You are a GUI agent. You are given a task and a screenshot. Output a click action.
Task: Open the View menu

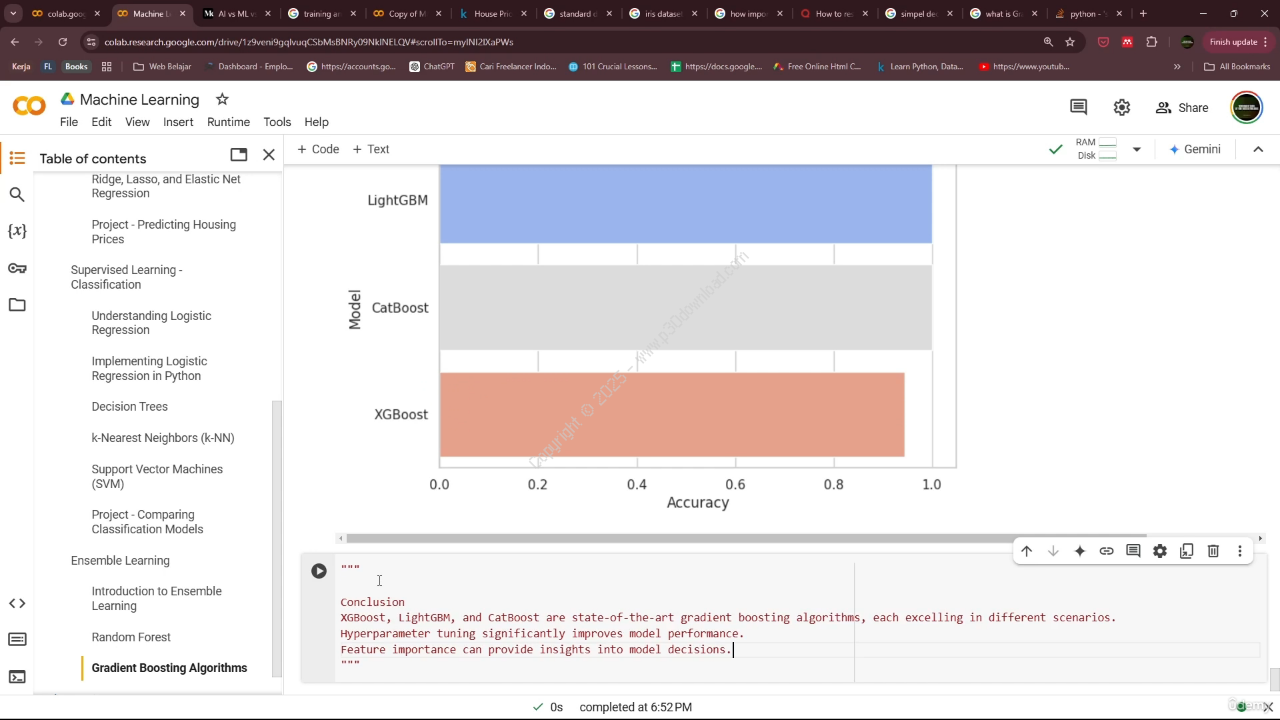point(137,122)
